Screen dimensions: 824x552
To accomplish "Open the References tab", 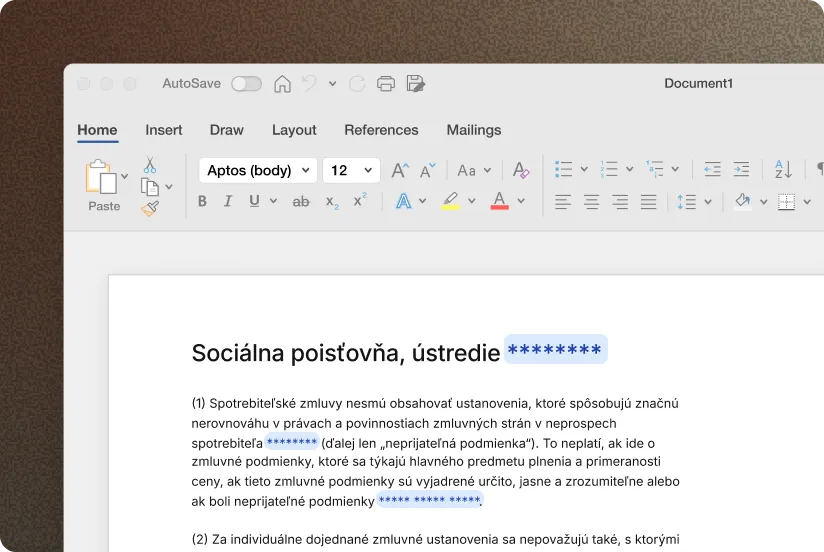I will point(381,130).
